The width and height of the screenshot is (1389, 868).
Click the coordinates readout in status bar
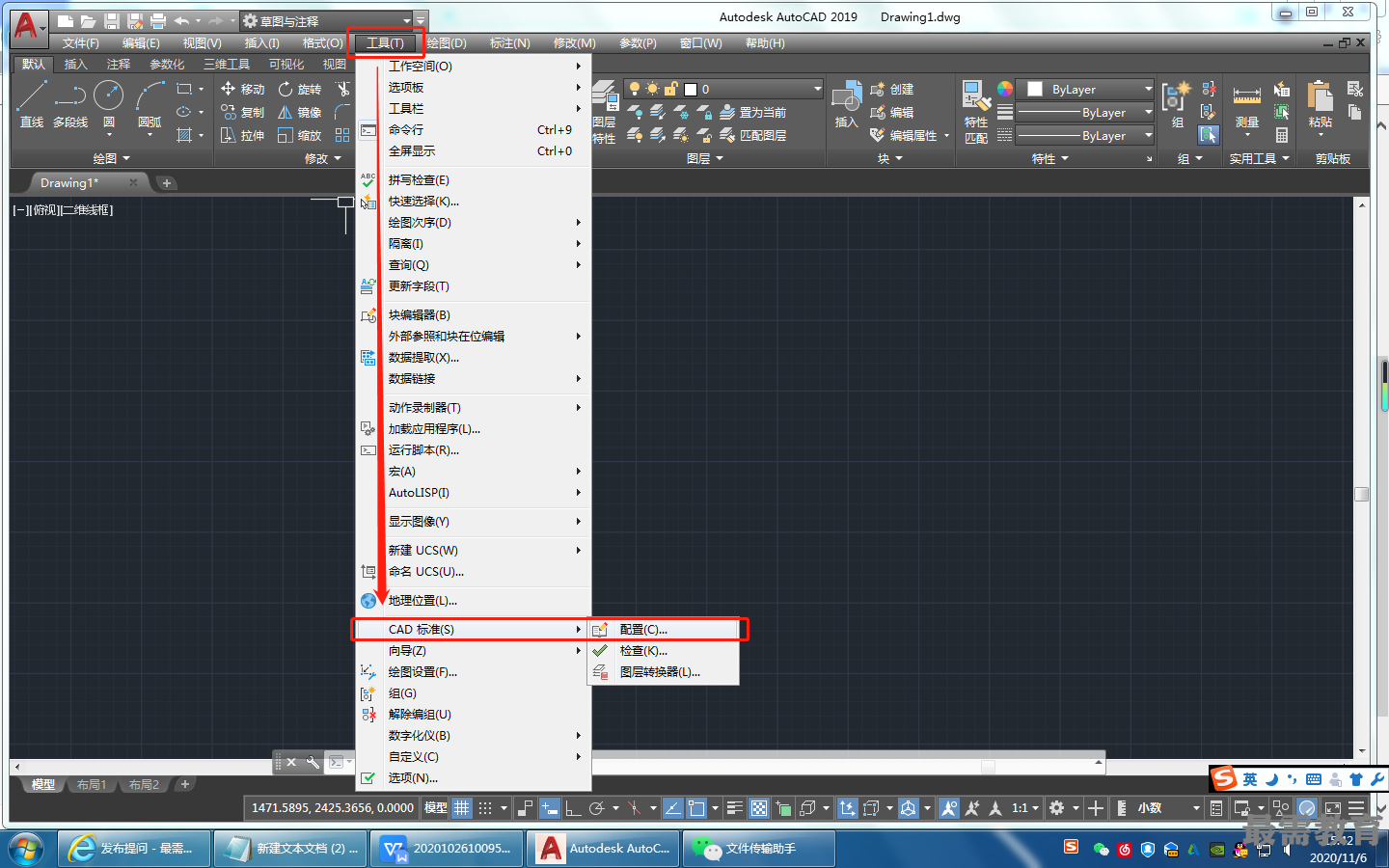coord(333,808)
